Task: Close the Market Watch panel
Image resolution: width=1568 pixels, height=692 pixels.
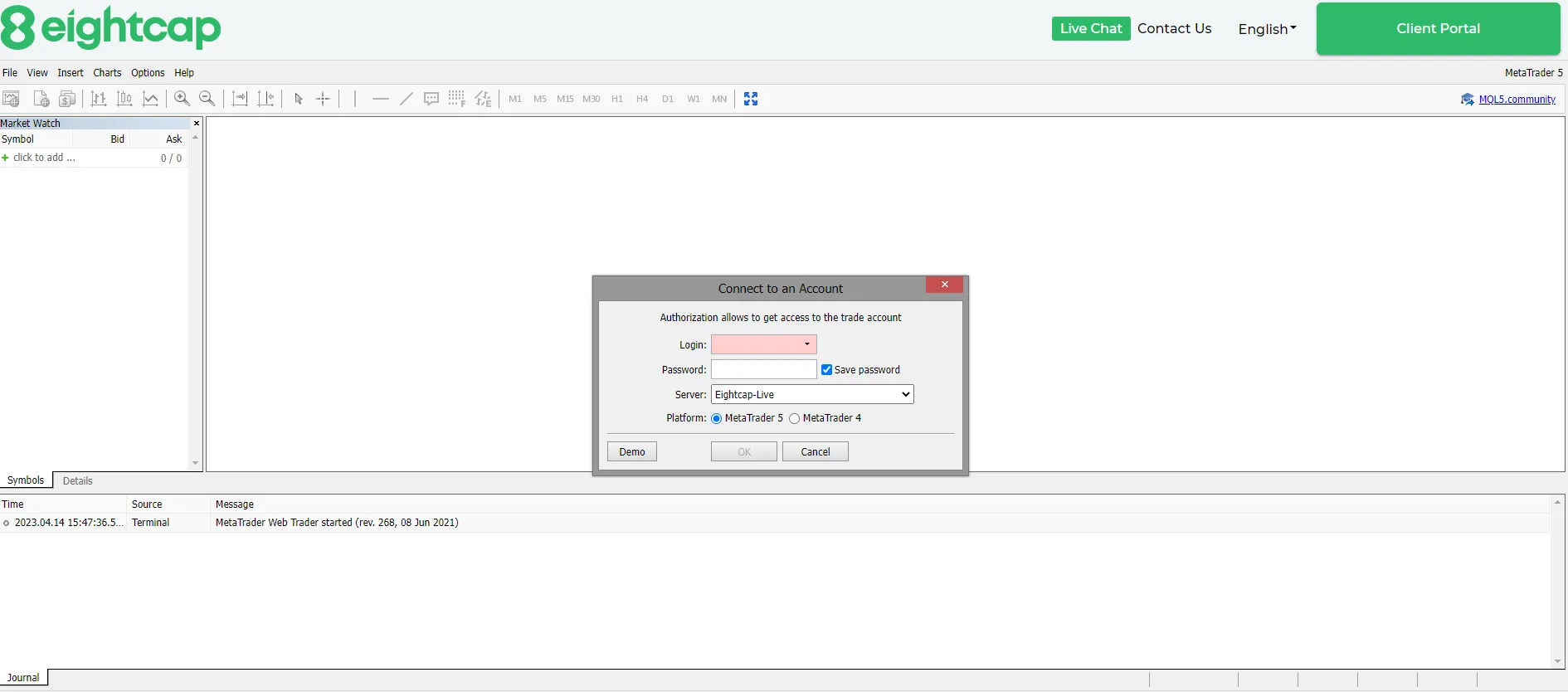Action: point(197,124)
